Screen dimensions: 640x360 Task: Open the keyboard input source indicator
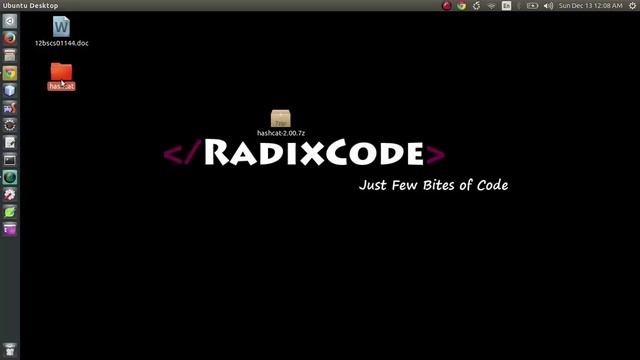[x=507, y=6]
